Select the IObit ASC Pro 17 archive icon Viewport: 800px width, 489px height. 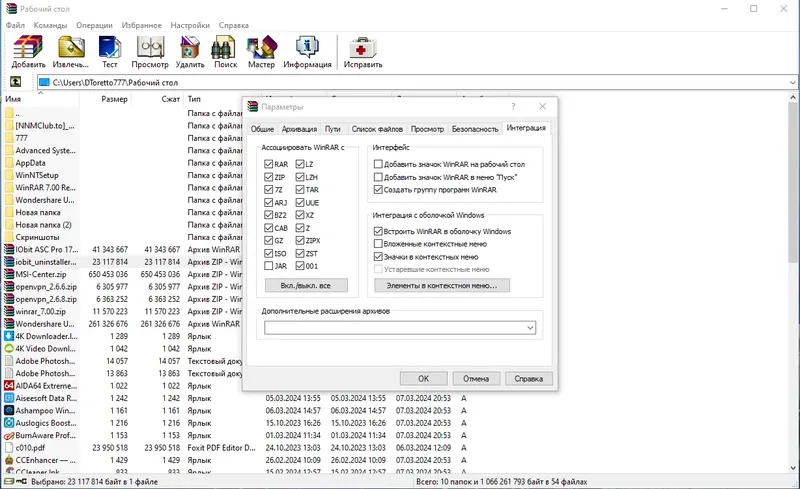pos(9,250)
